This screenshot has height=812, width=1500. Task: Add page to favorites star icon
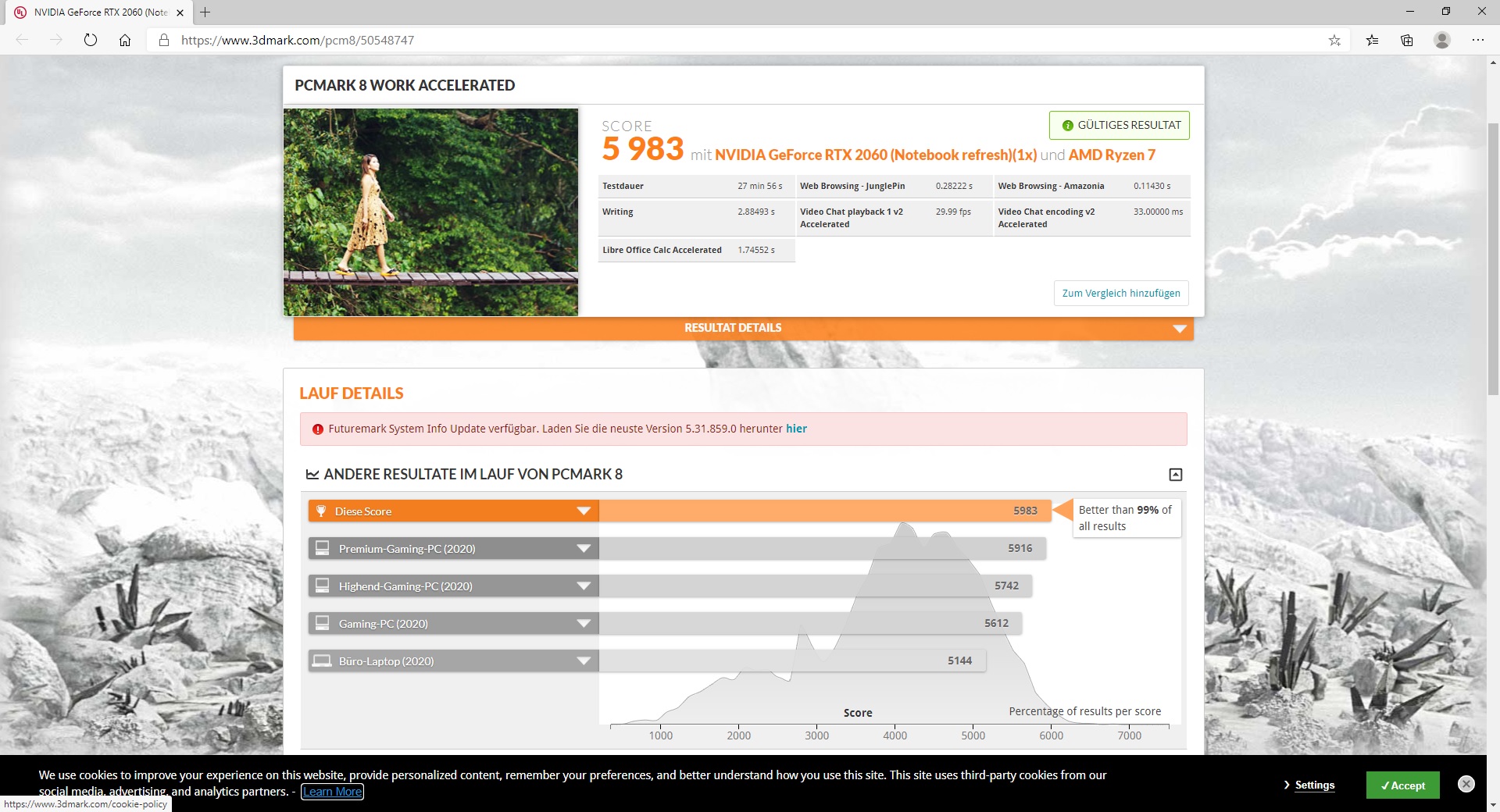[x=1334, y=40]
